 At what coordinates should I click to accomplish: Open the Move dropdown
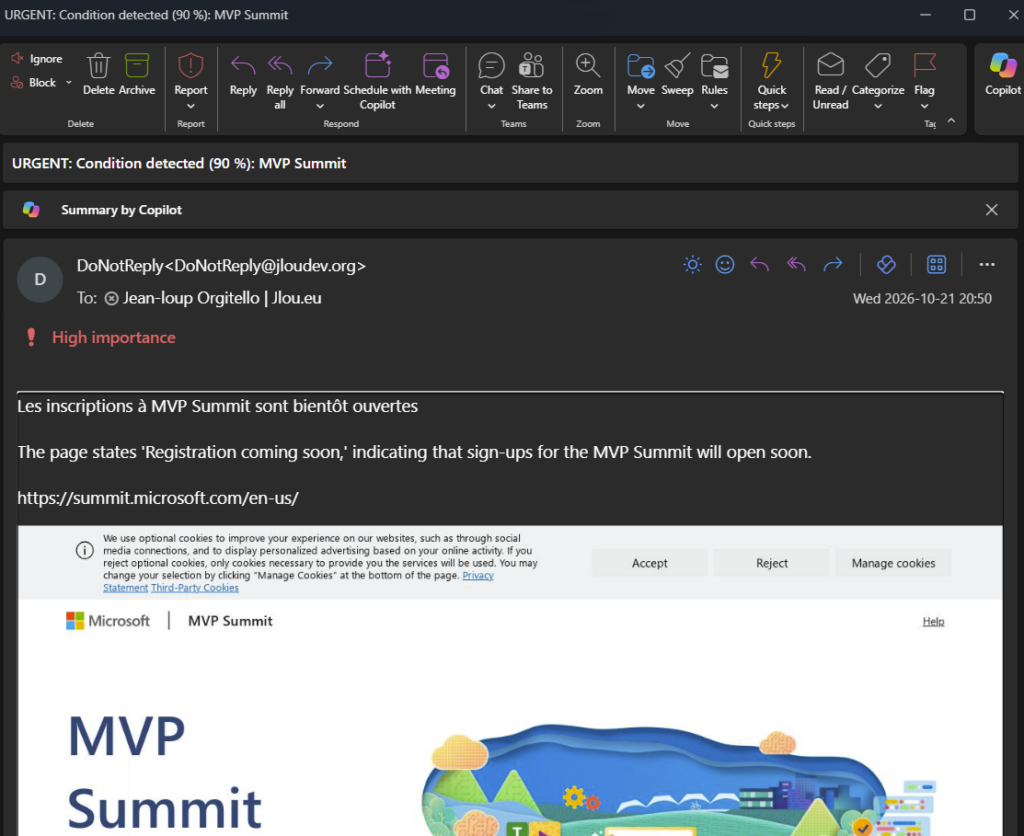point(641,106)
